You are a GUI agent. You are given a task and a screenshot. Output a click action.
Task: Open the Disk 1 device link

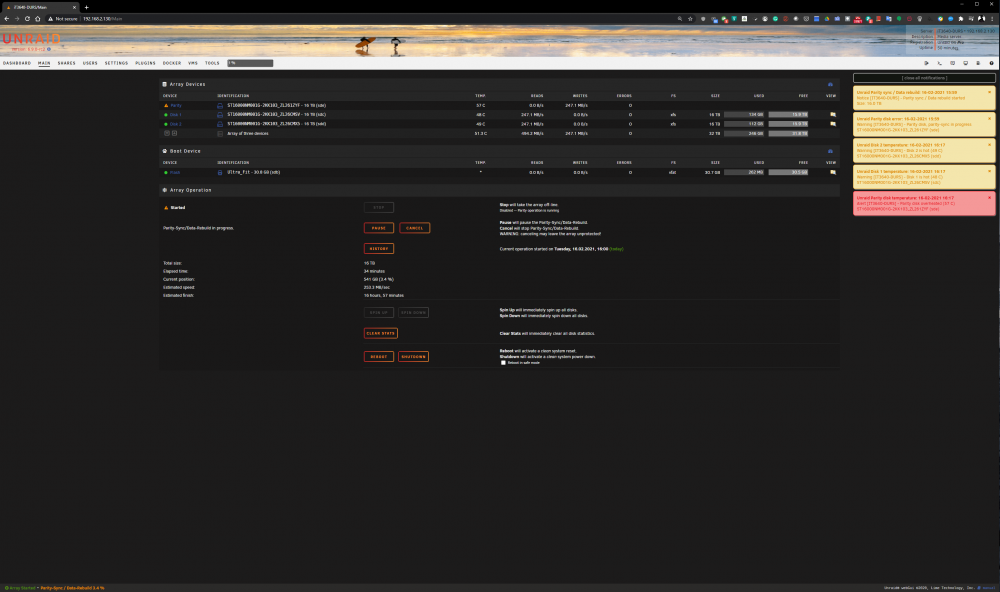tap(175, 115)
